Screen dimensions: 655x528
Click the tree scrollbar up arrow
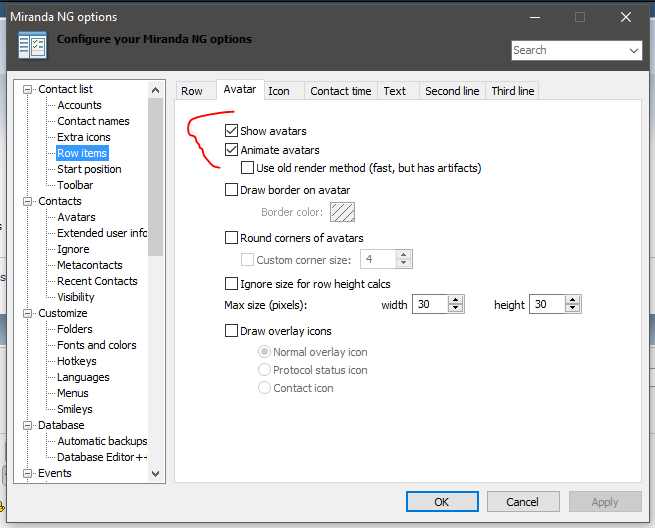tap(155, 90)
